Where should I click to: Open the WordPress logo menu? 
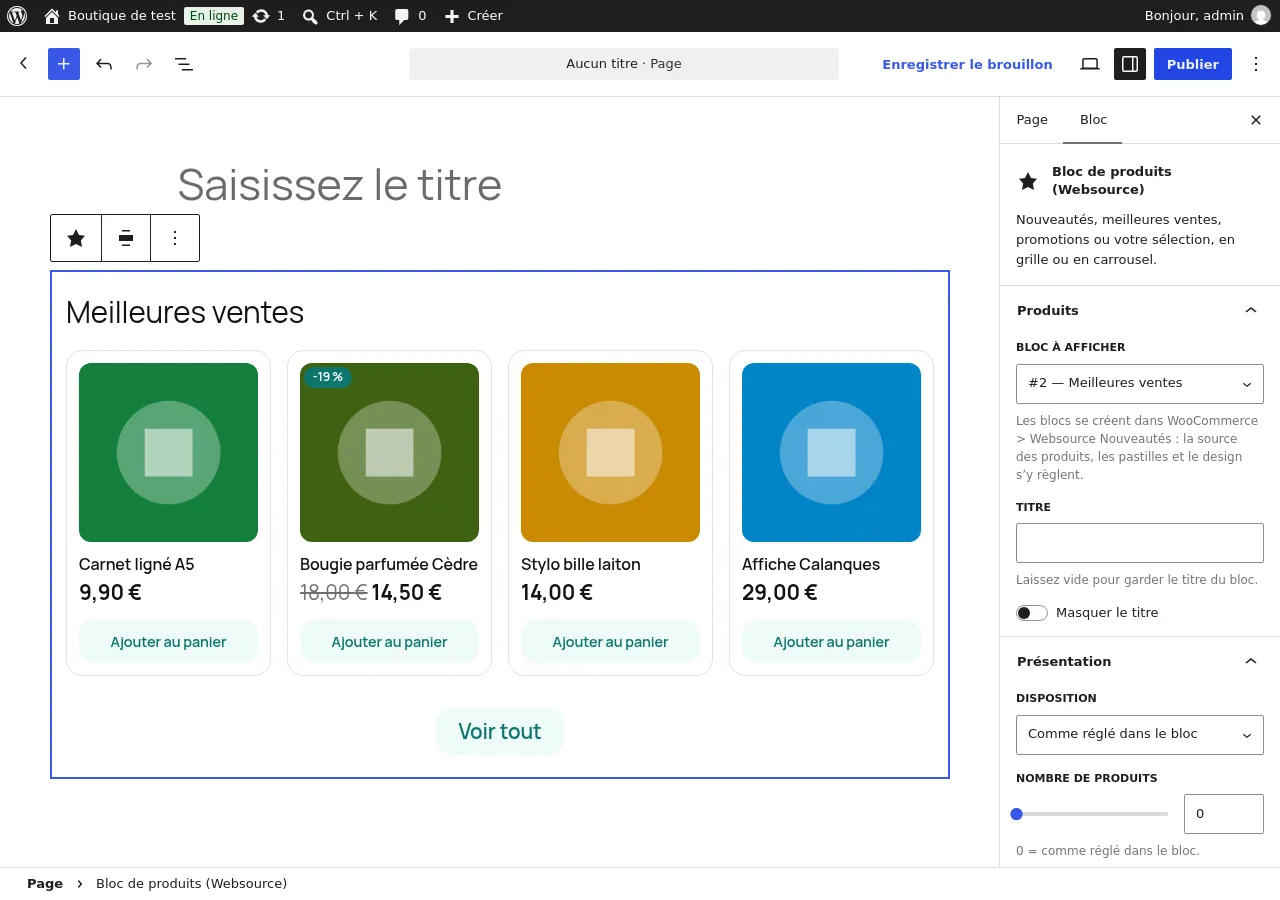coord(17,16)
